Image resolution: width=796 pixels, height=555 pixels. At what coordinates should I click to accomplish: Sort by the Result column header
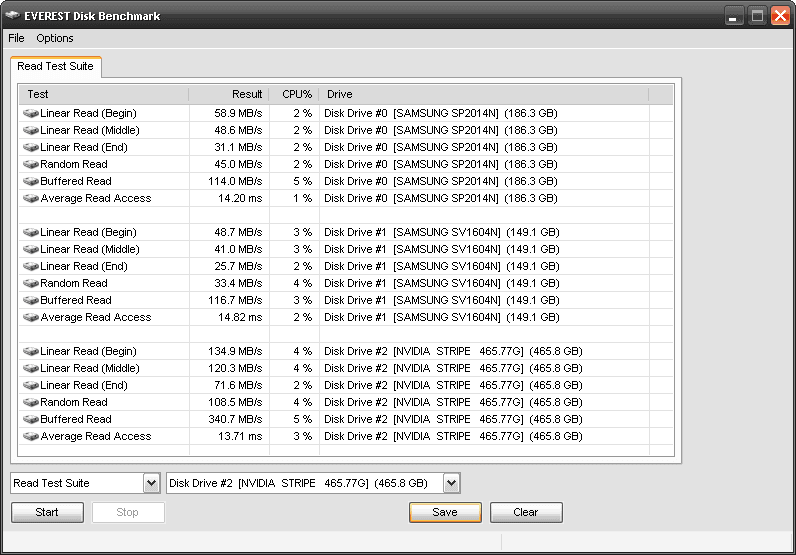coord(229,94)
